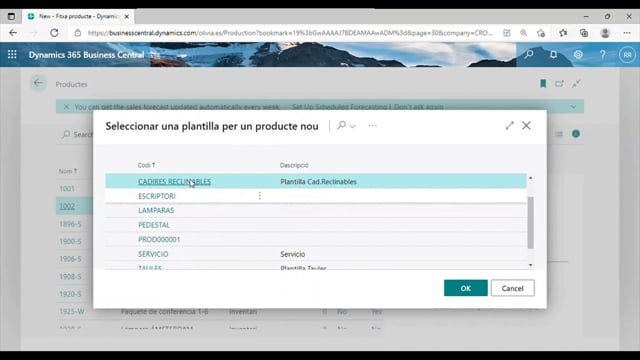Open browser settings and more menu
The image size is (640, 360).
627,33
